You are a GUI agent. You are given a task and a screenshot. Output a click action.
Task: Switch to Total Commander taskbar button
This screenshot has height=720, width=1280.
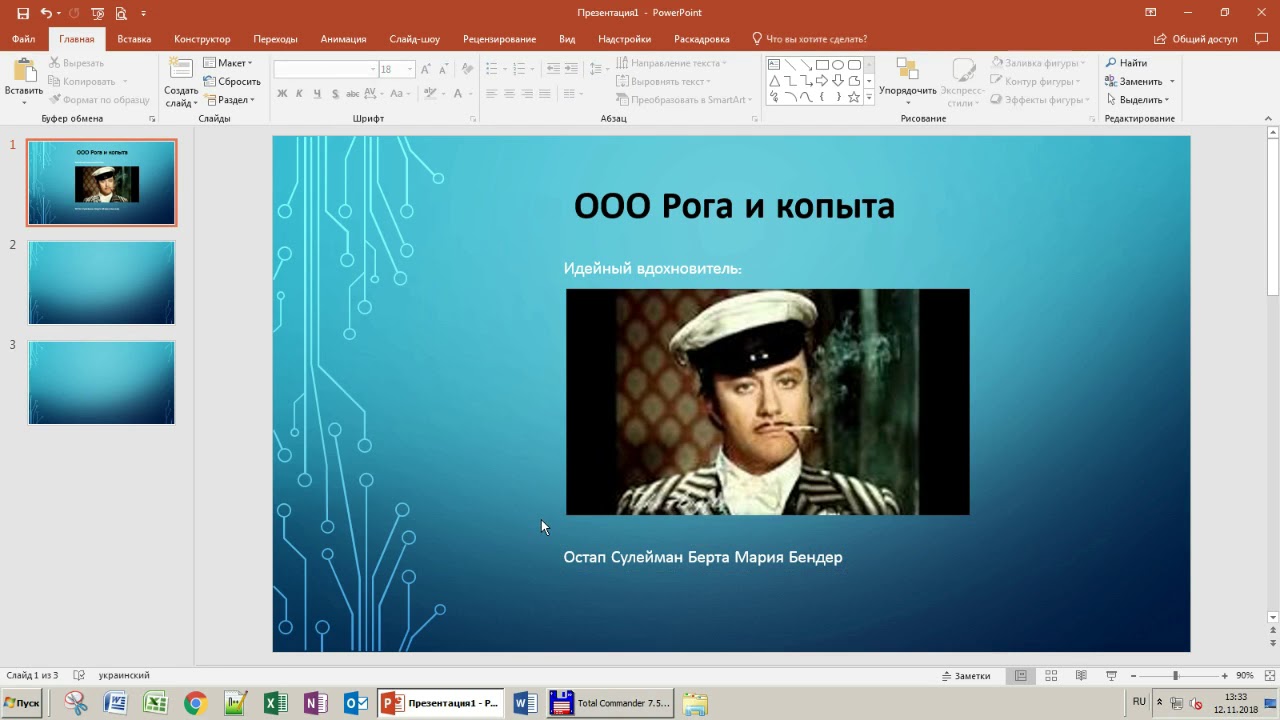click(611, 704)
